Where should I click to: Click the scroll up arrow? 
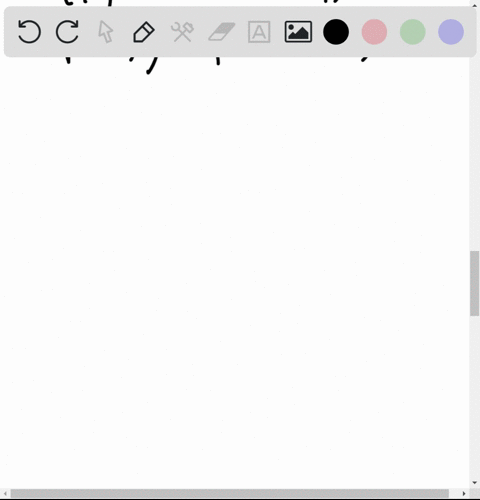pyautogui.click(x=475, y=5)
